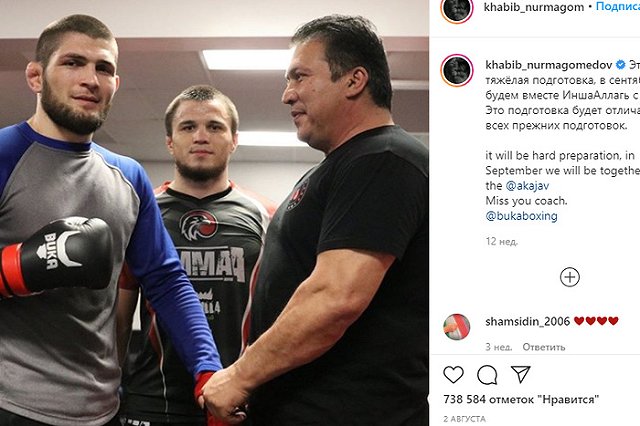
Task: Open the header username khabib_nurmagom
Action: click(534, 7)
